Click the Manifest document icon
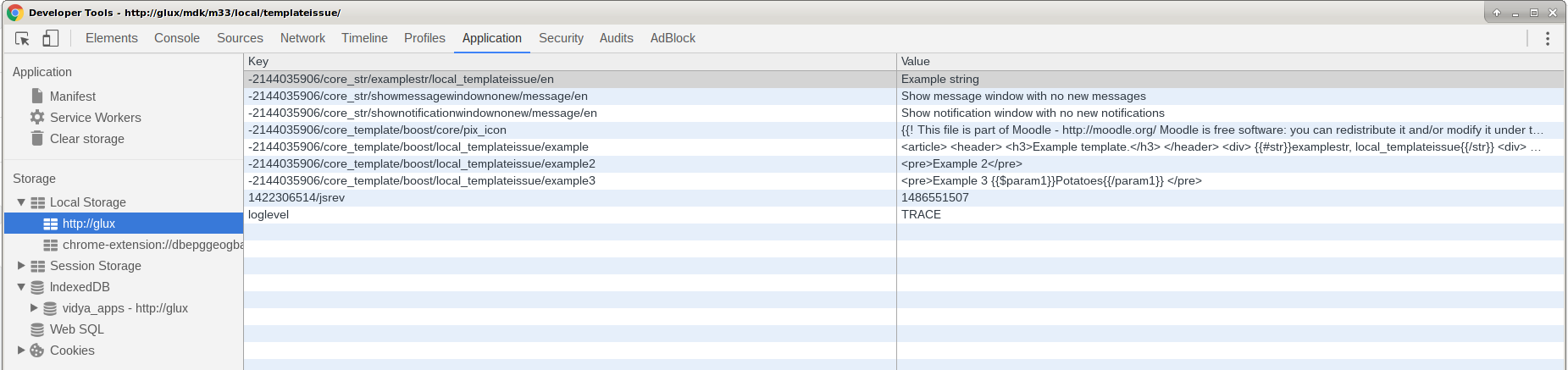This screenshot has height=370, width=1568. pos(37,96)
